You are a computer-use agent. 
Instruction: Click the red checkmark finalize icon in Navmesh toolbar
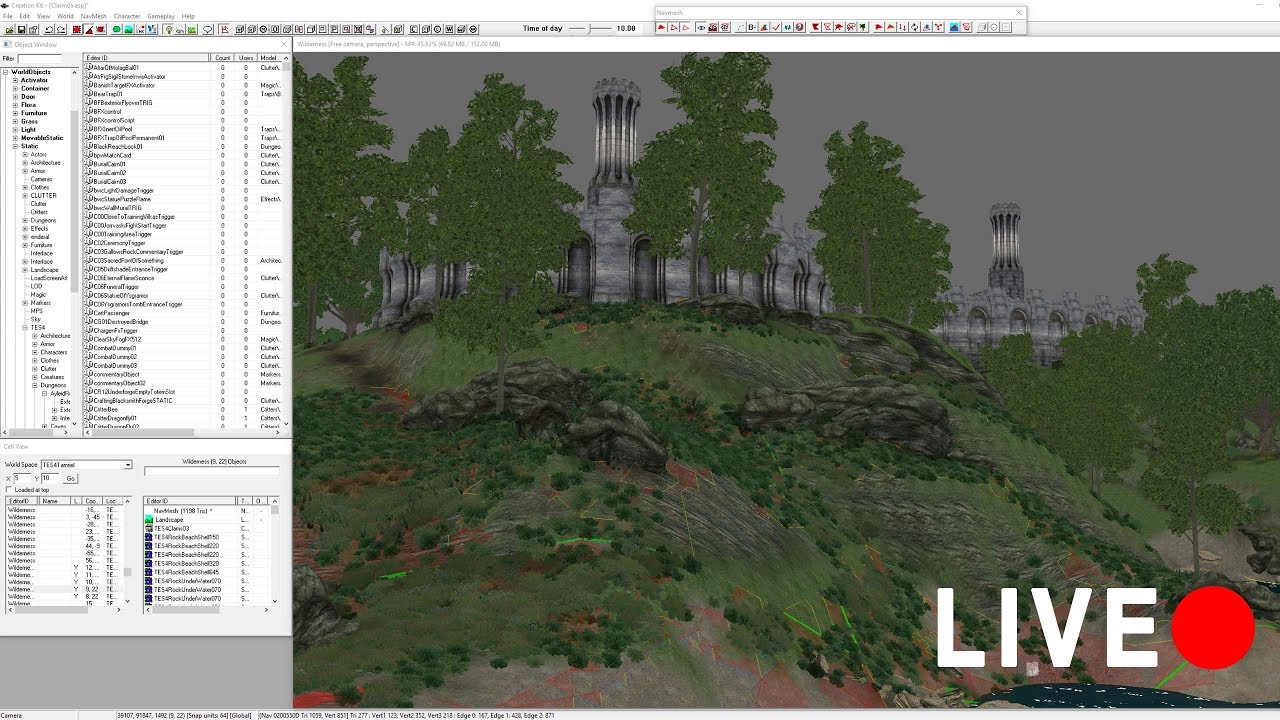tap(776, 27)
